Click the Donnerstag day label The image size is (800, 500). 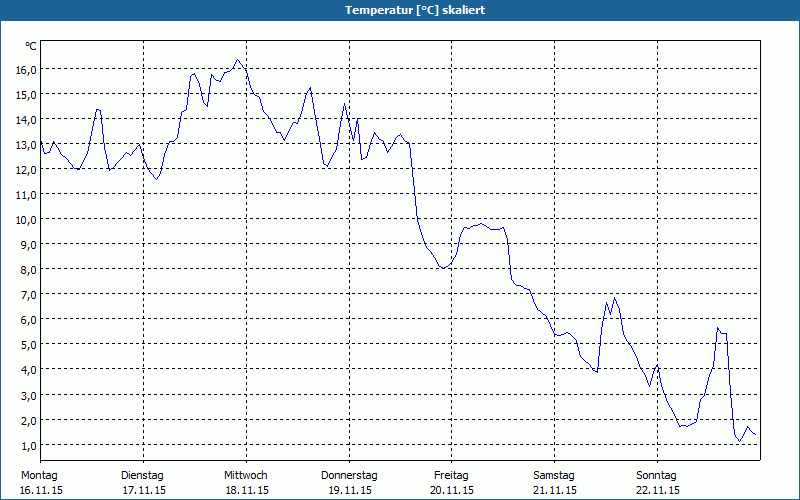tap(349, 475)
